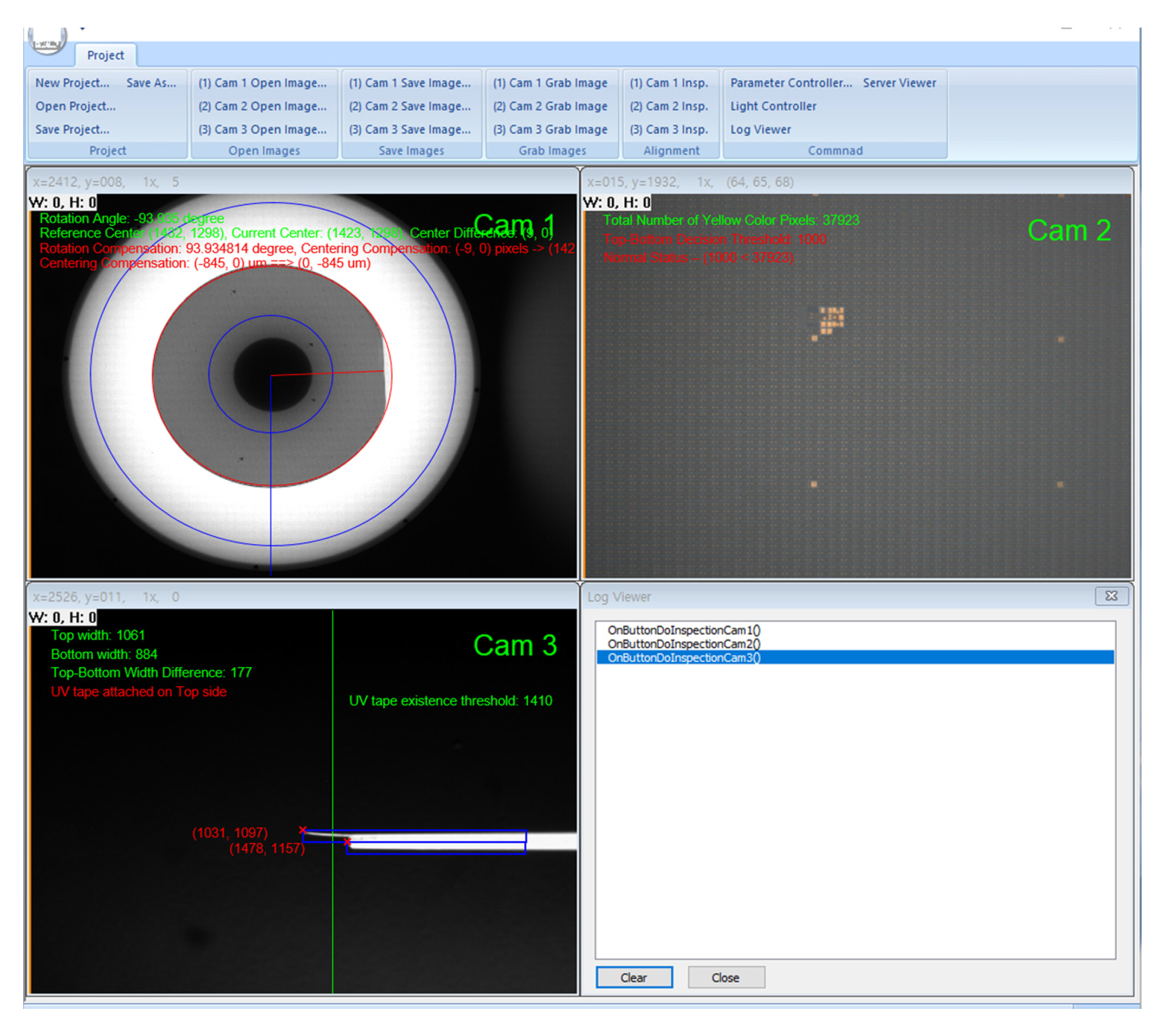Open Server Viewer command
The image size is (1160, 1036).
coord(899,82)
